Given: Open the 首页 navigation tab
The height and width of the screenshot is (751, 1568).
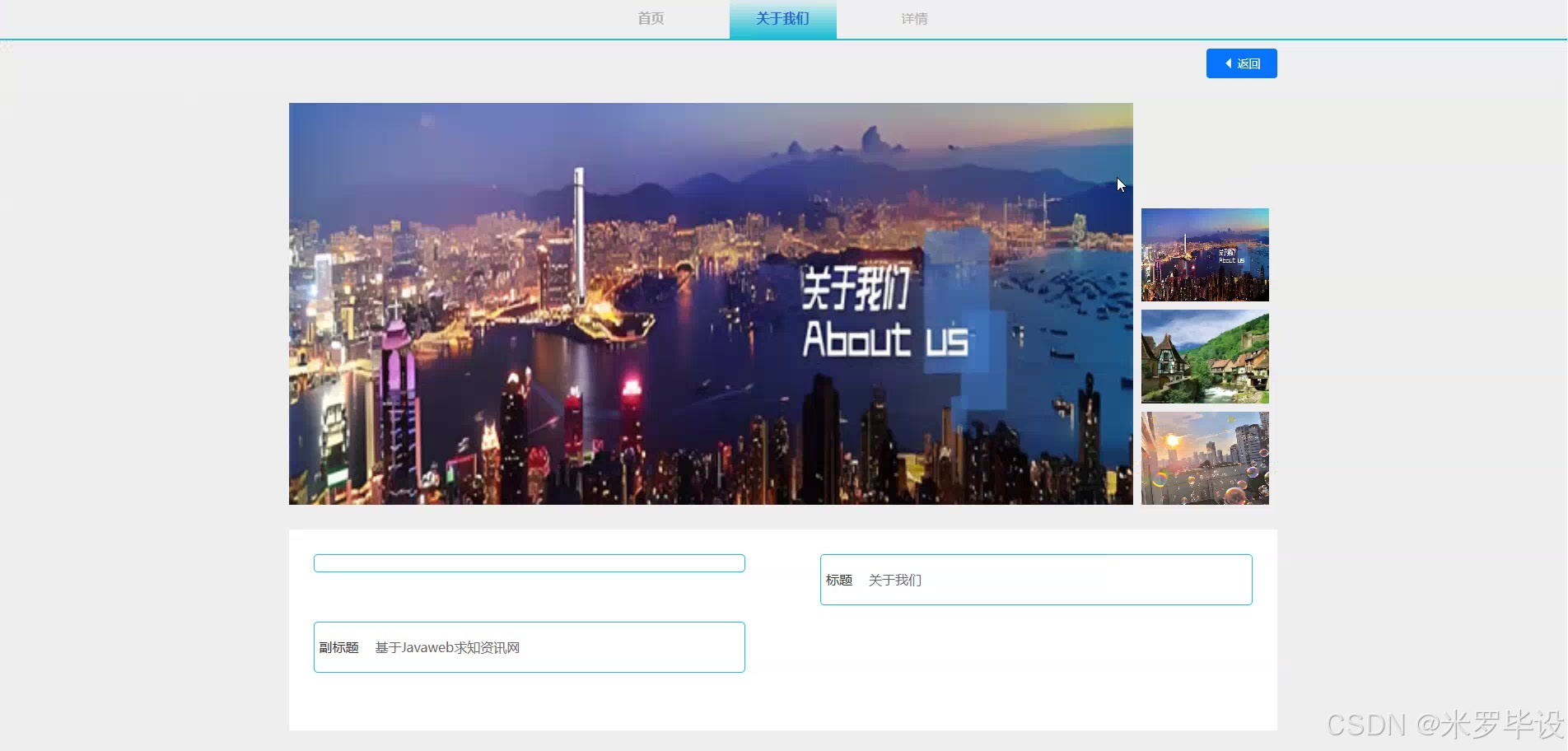Looking at the screenshot, I should tap(651, 19).
